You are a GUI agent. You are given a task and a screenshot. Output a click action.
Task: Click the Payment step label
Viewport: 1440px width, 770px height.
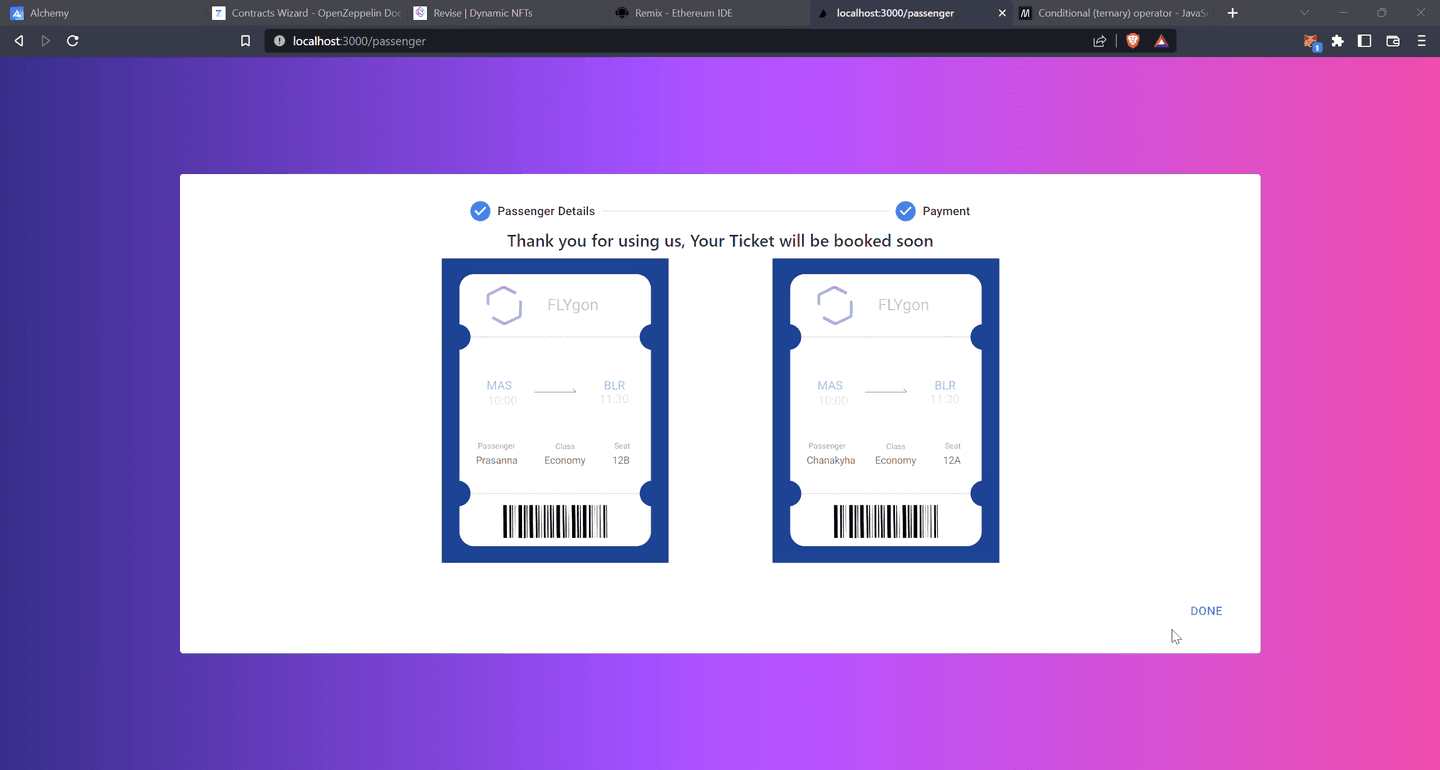[946, 211]
